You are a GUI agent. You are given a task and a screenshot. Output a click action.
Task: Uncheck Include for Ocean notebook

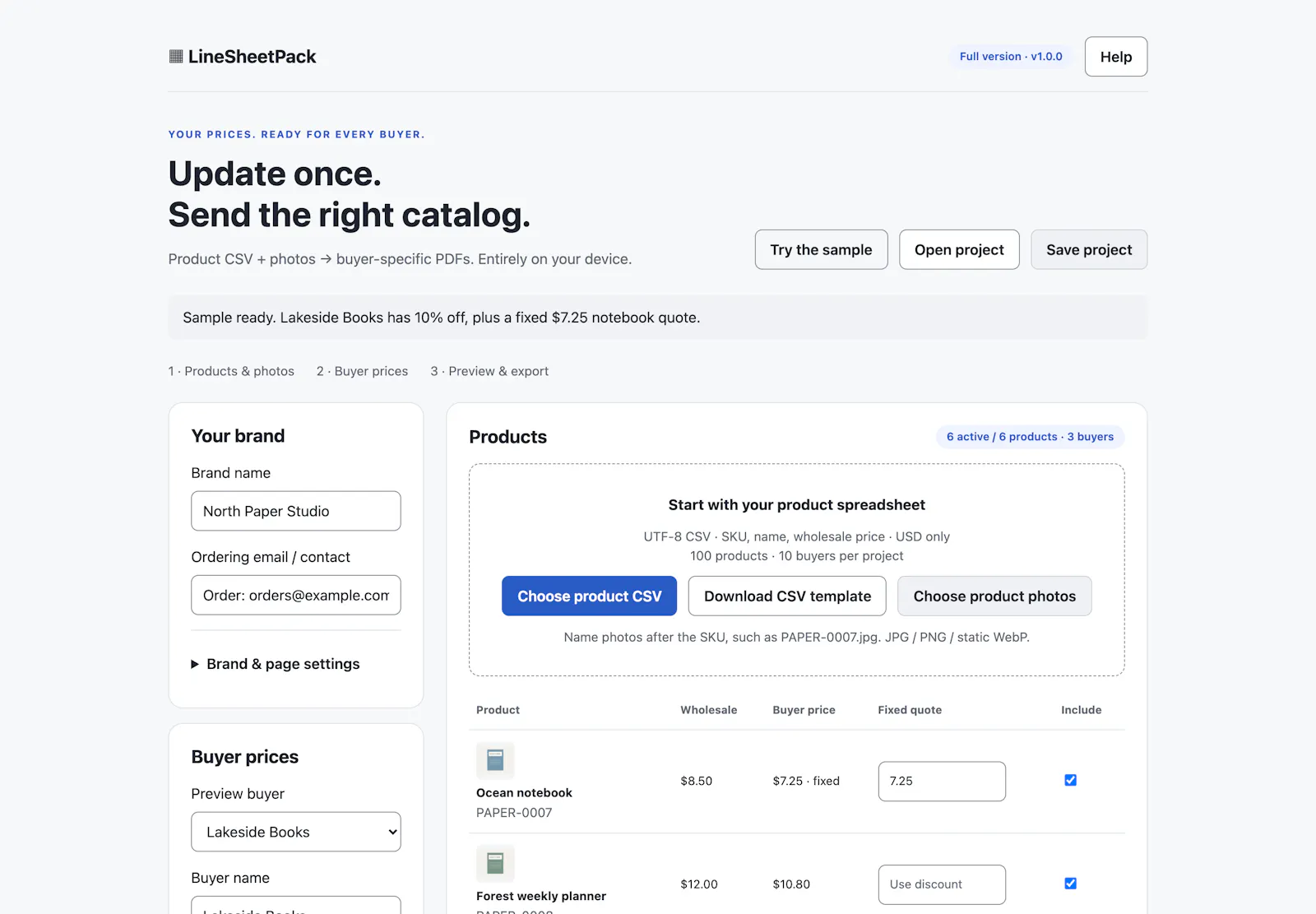click(x=1070, y=780)
